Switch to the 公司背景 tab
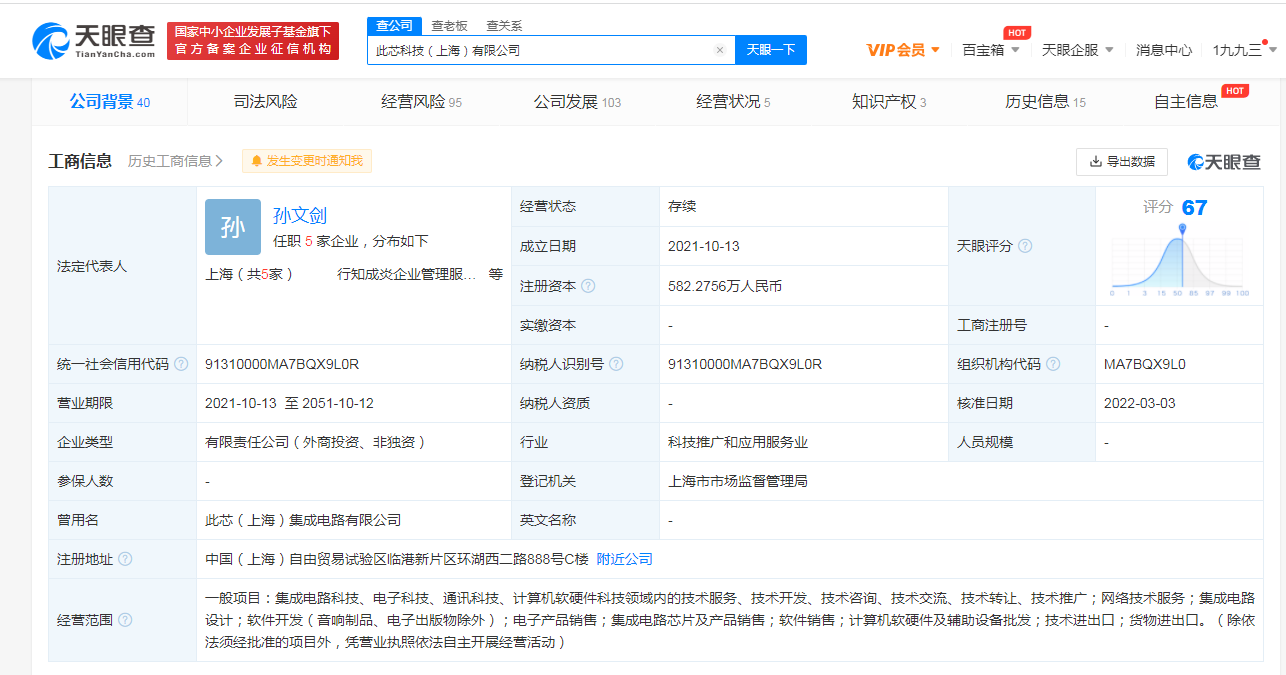 [110, 102]
